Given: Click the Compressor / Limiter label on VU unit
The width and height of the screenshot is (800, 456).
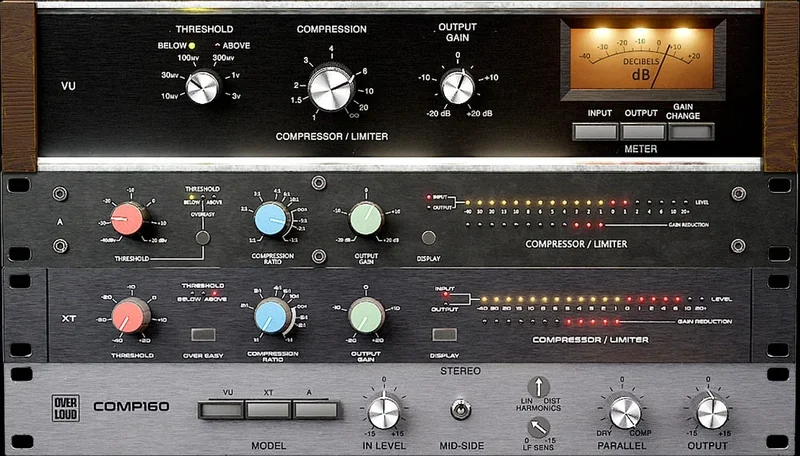Looking at the screenshot, I should [x=332, y=136].
